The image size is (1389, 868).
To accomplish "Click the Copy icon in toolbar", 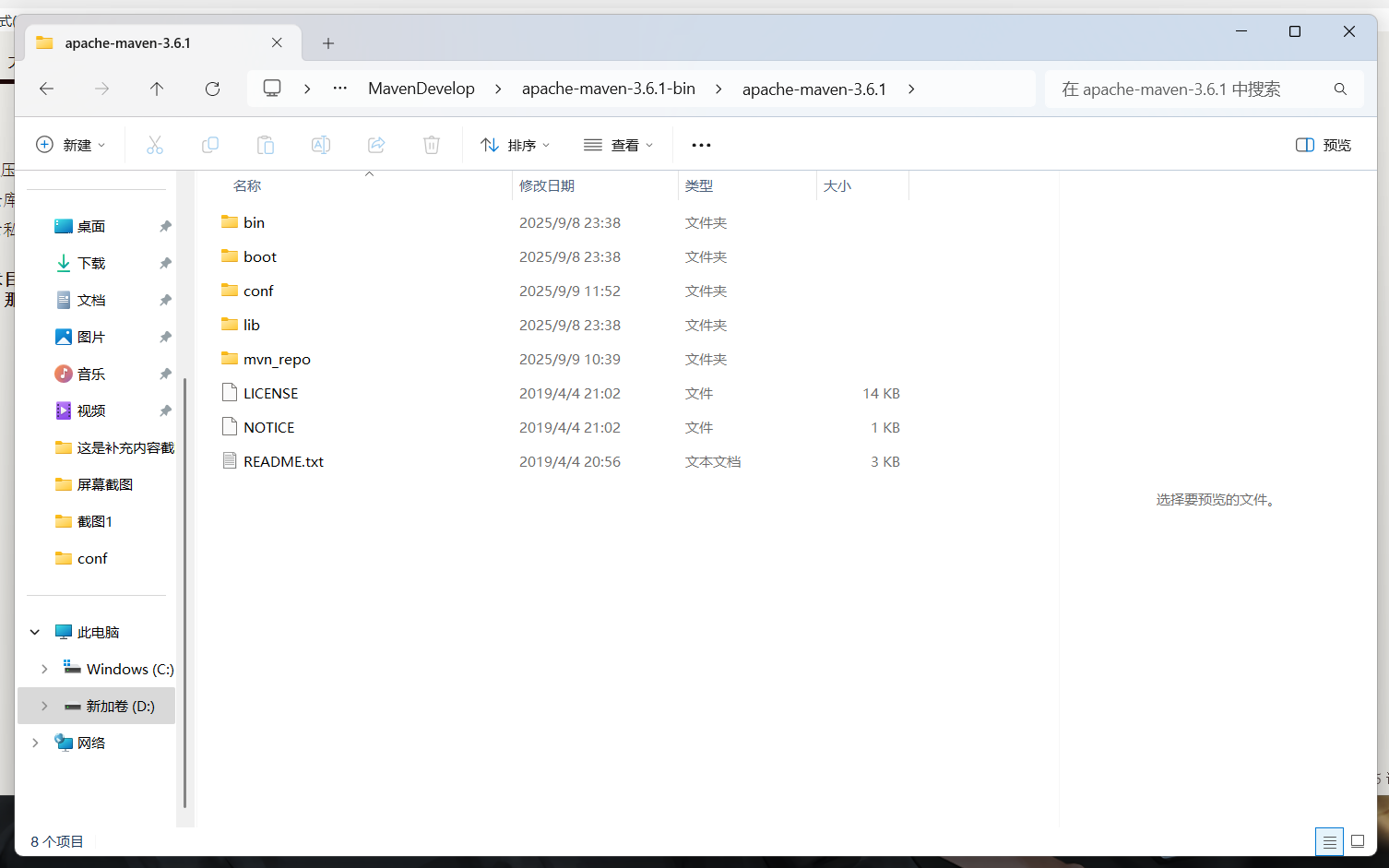I will point(210,145).
